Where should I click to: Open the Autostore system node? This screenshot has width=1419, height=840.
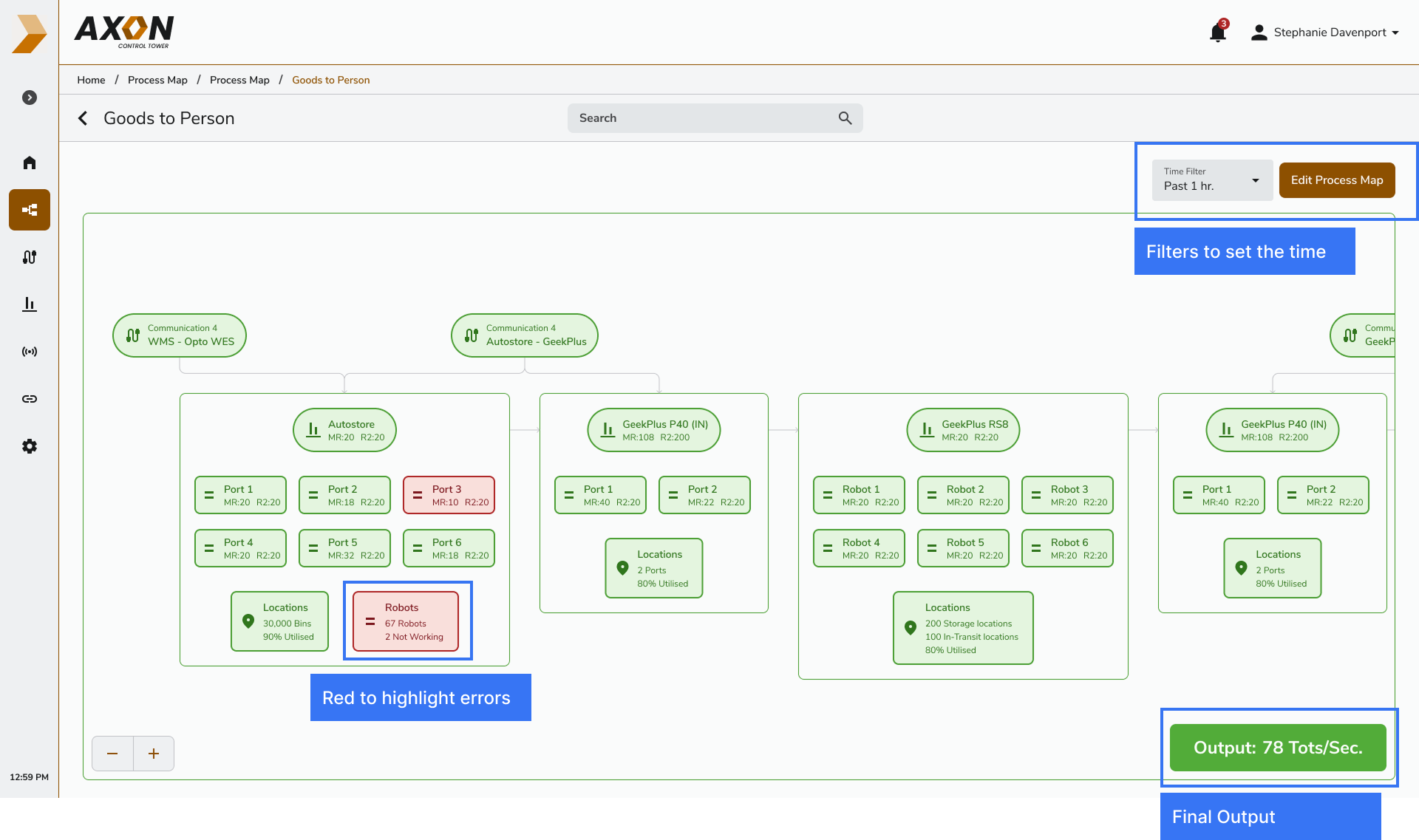(344, 430)
